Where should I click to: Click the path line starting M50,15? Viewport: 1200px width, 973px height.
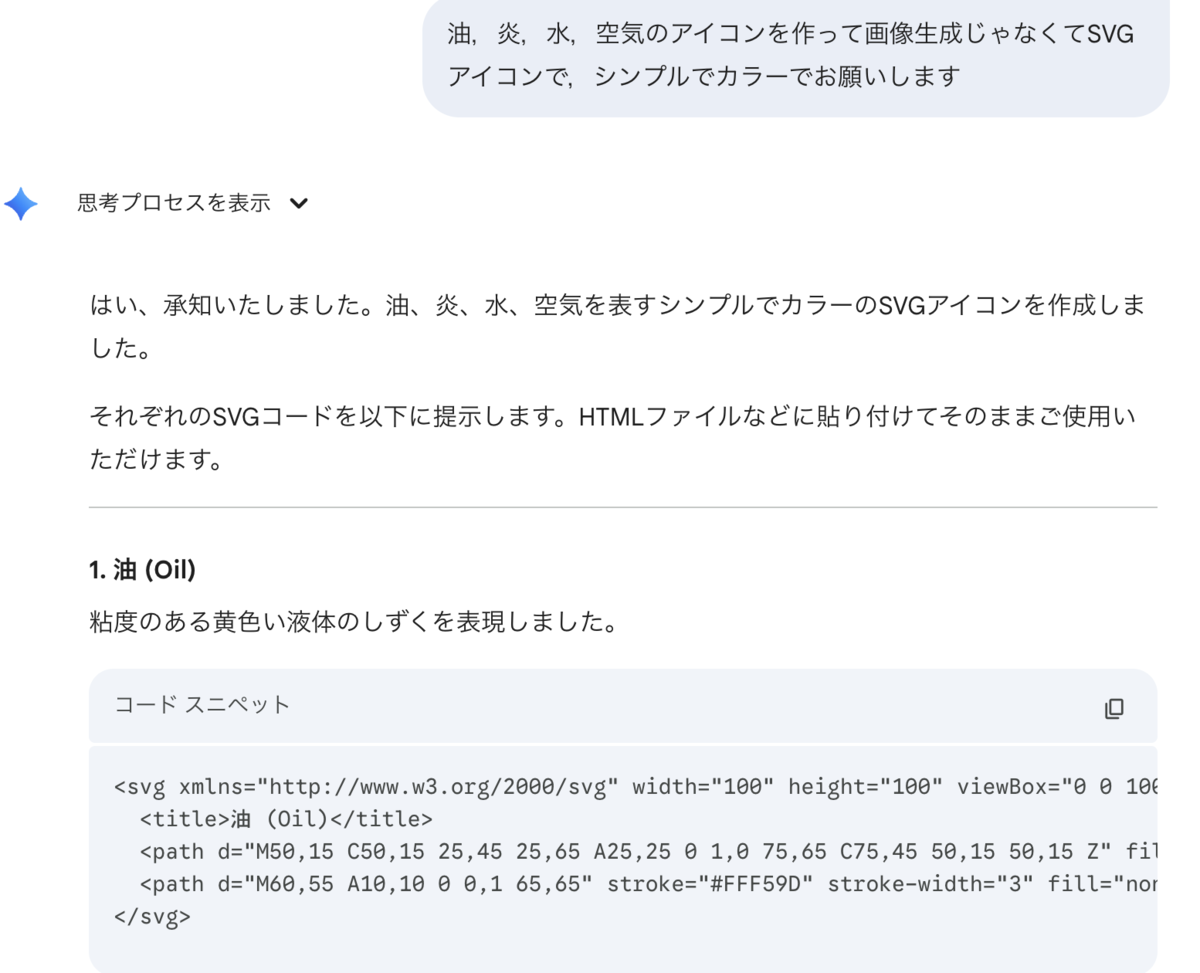[648, 852]
